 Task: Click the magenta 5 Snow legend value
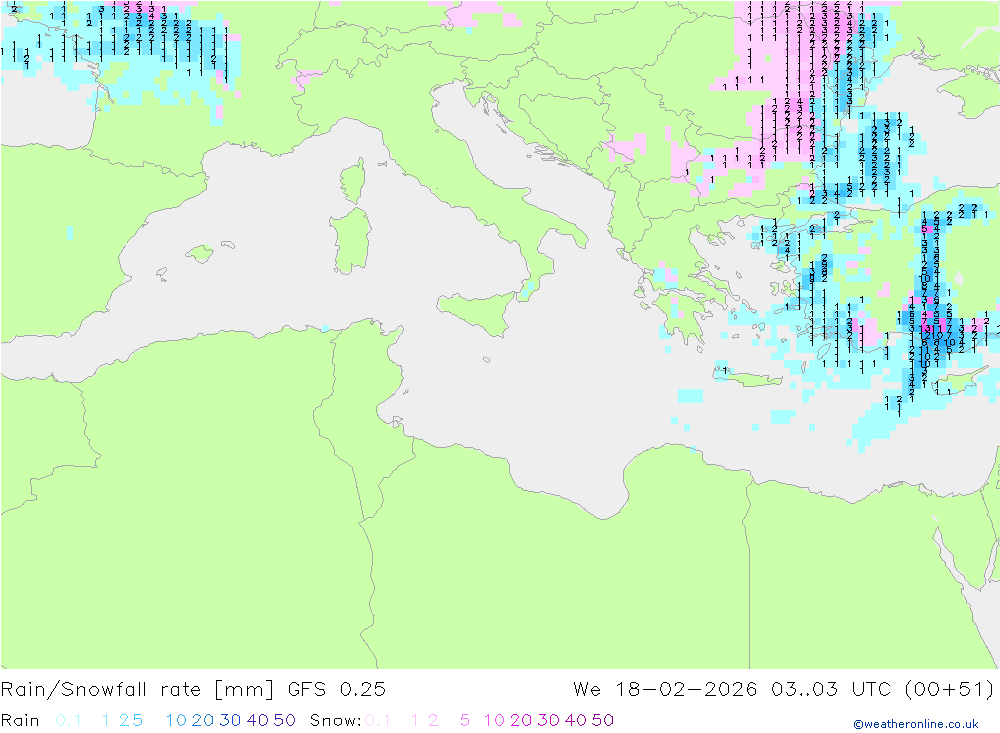pos(465,720)
